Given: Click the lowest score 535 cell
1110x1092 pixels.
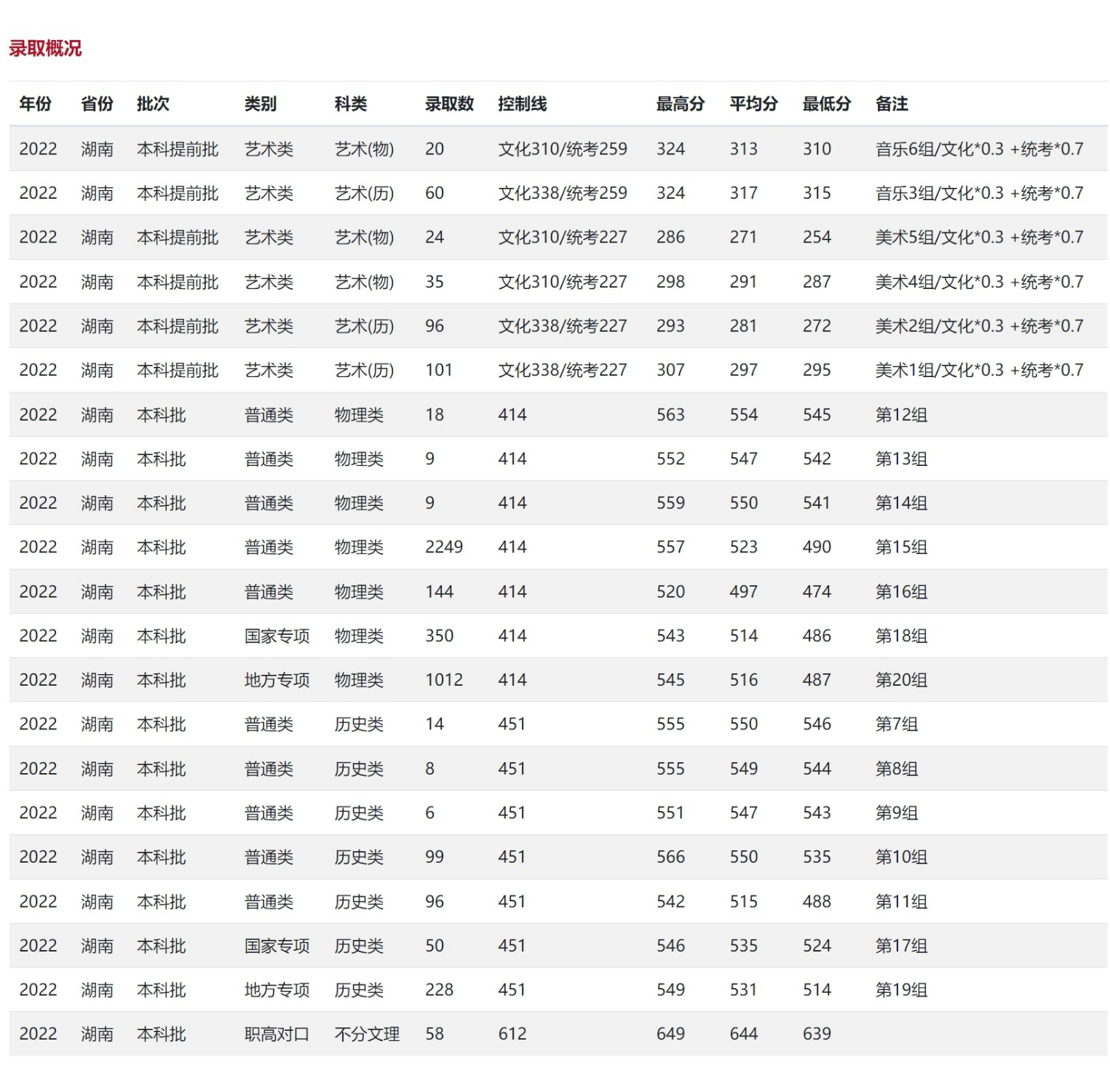Looking at the screenshot, I should (x=817, y=857).
